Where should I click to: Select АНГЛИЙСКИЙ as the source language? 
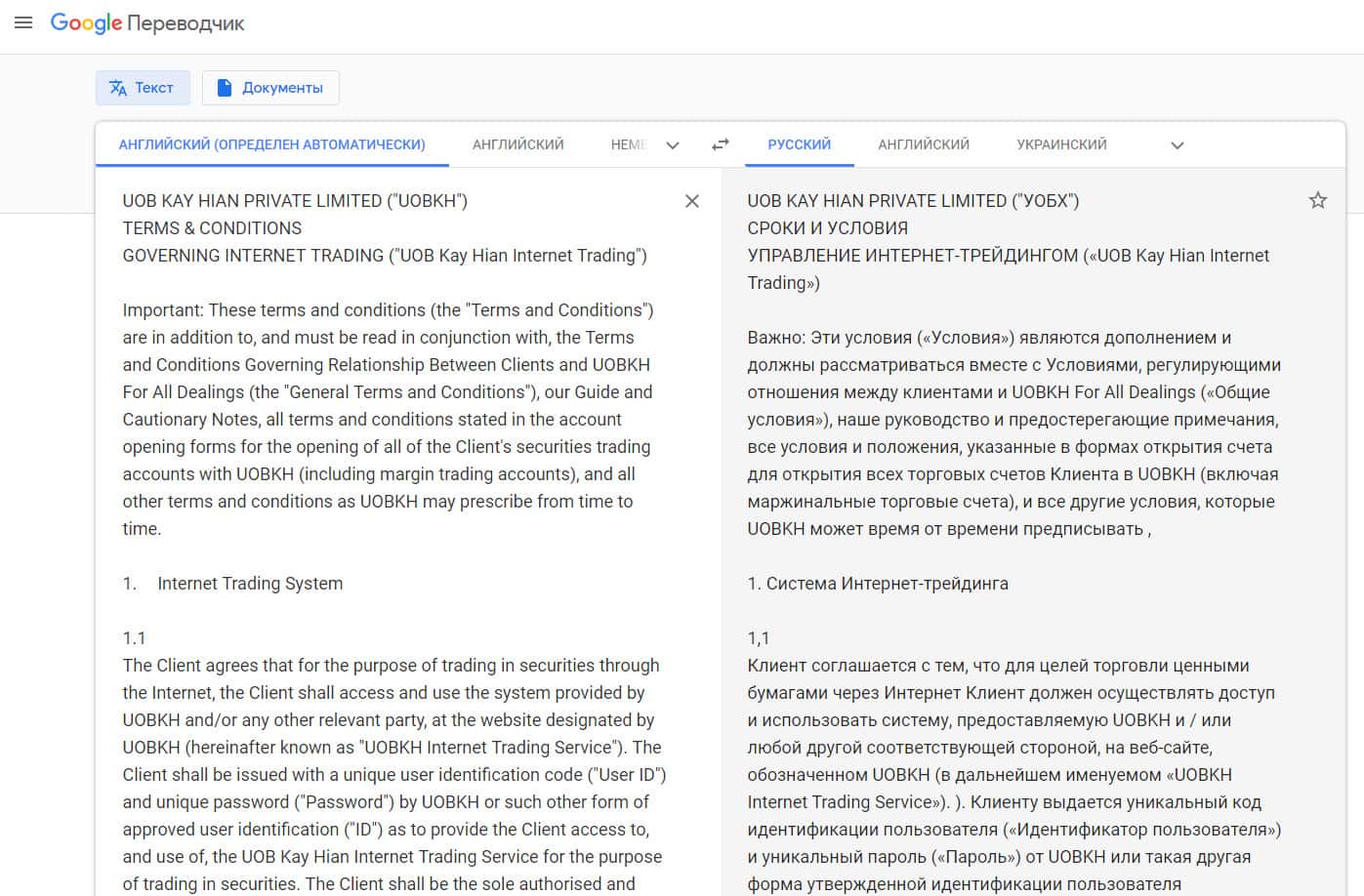(517, 144)
